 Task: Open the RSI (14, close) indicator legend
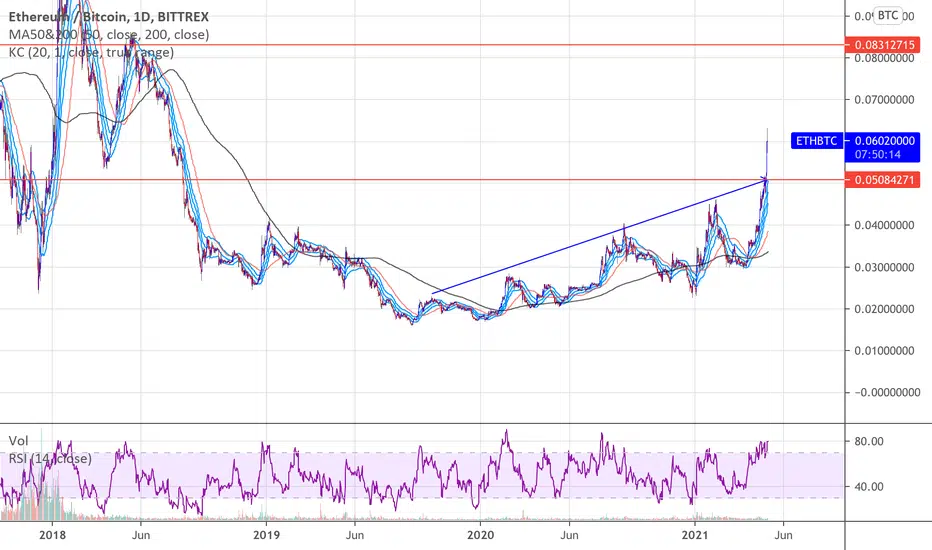coord(50,458)
